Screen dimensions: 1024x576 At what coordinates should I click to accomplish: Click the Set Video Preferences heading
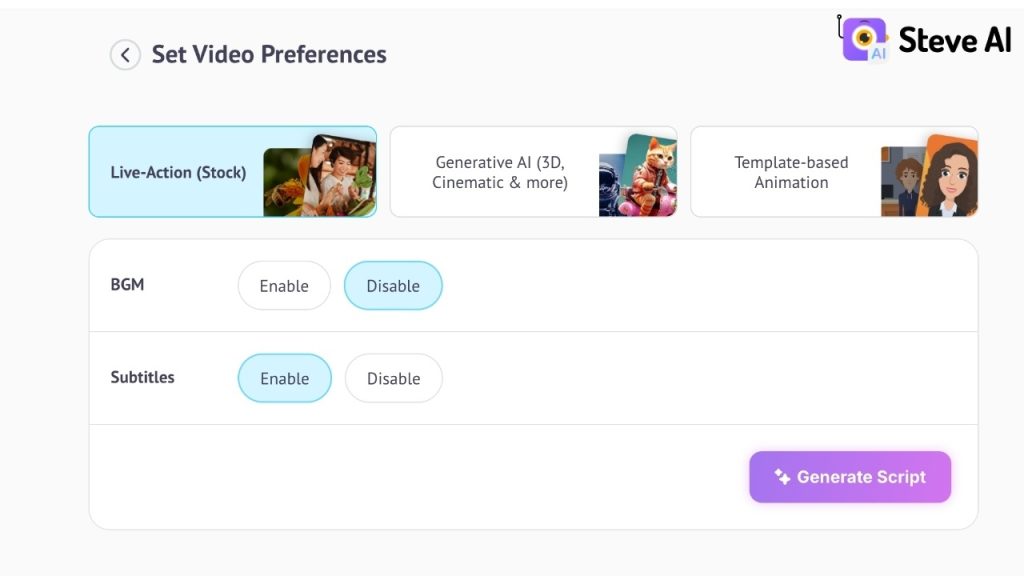point(270,55)
